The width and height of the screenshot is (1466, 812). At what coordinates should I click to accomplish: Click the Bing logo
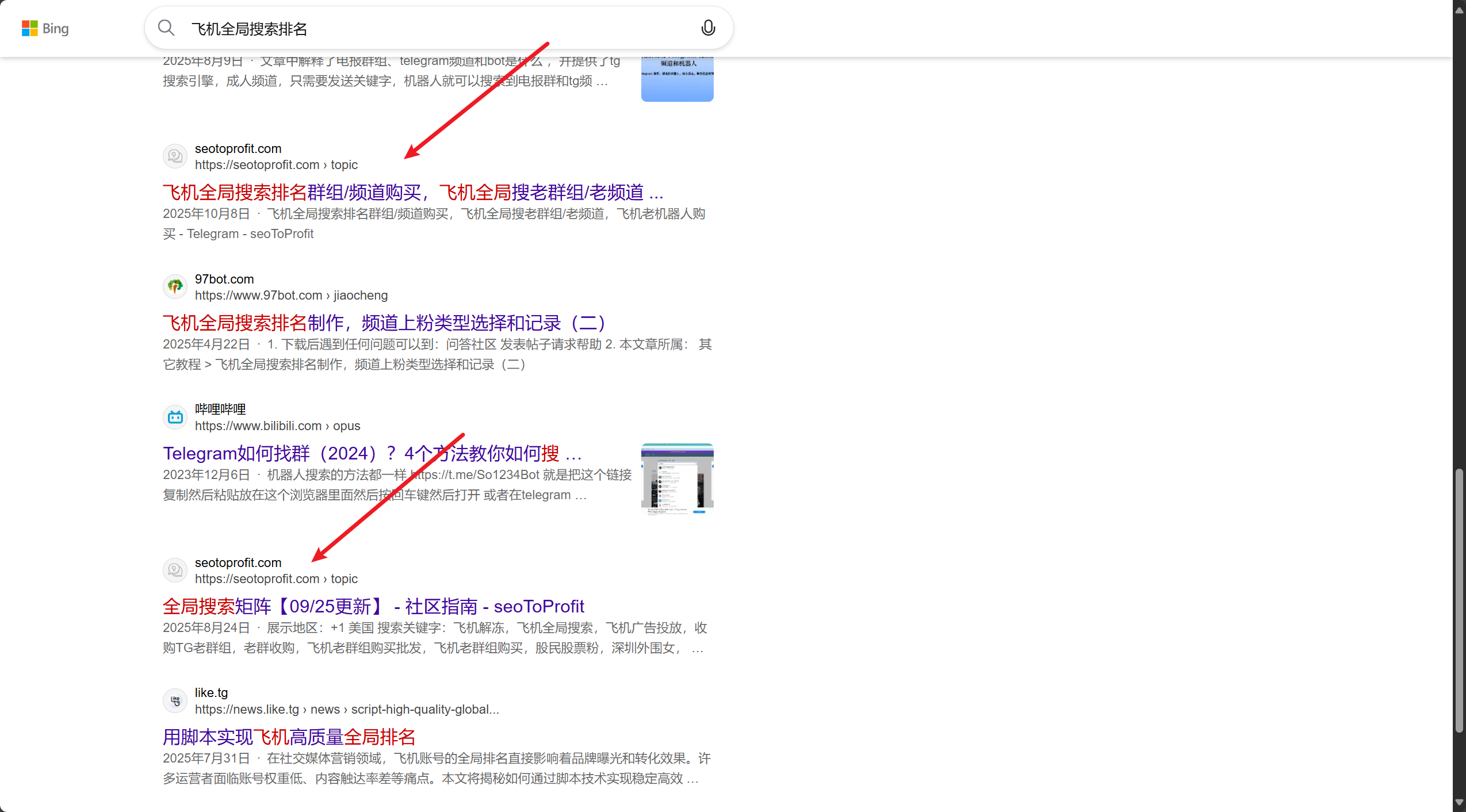(45, 28)
